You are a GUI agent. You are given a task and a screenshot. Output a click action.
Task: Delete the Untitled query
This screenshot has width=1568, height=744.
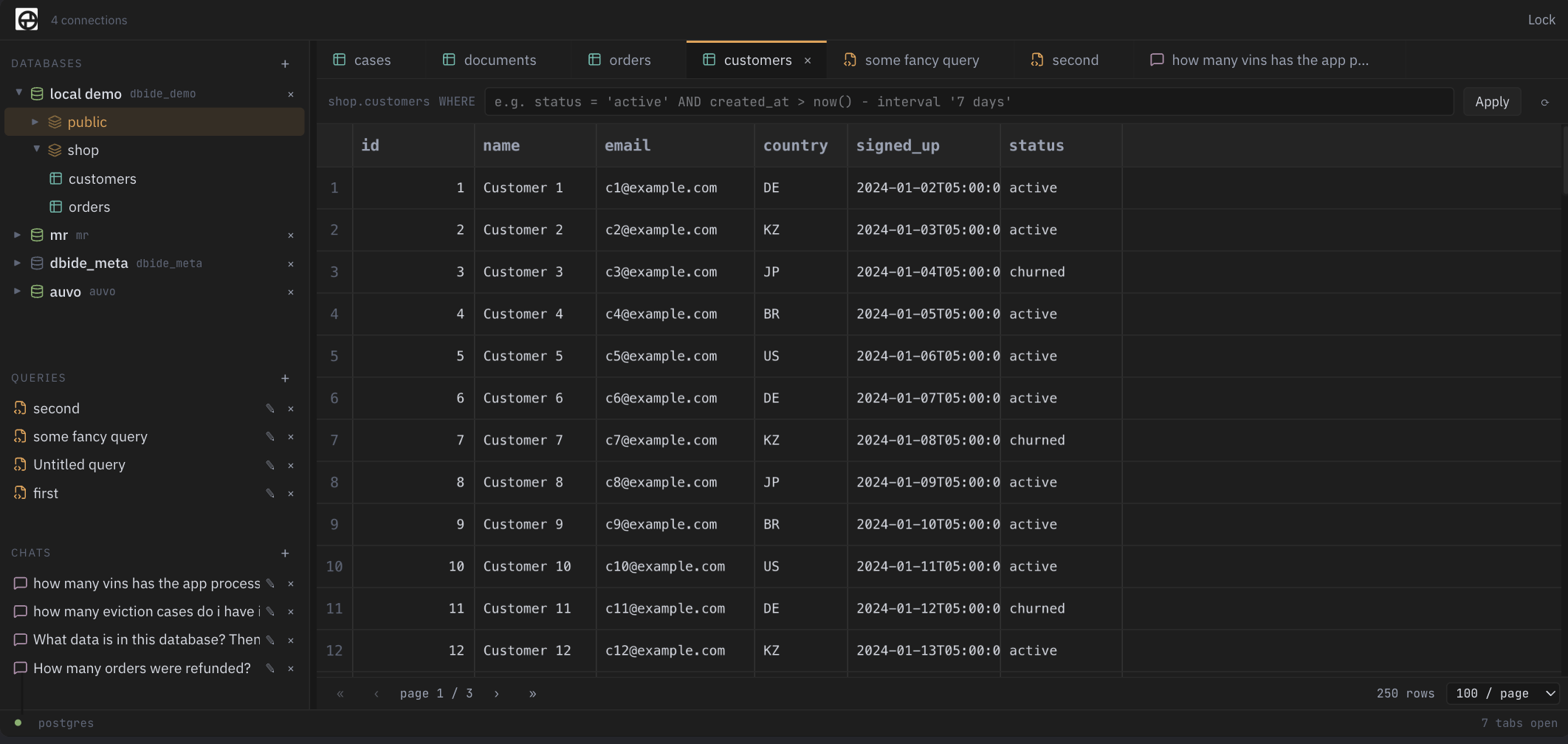[x=291, y=466]
